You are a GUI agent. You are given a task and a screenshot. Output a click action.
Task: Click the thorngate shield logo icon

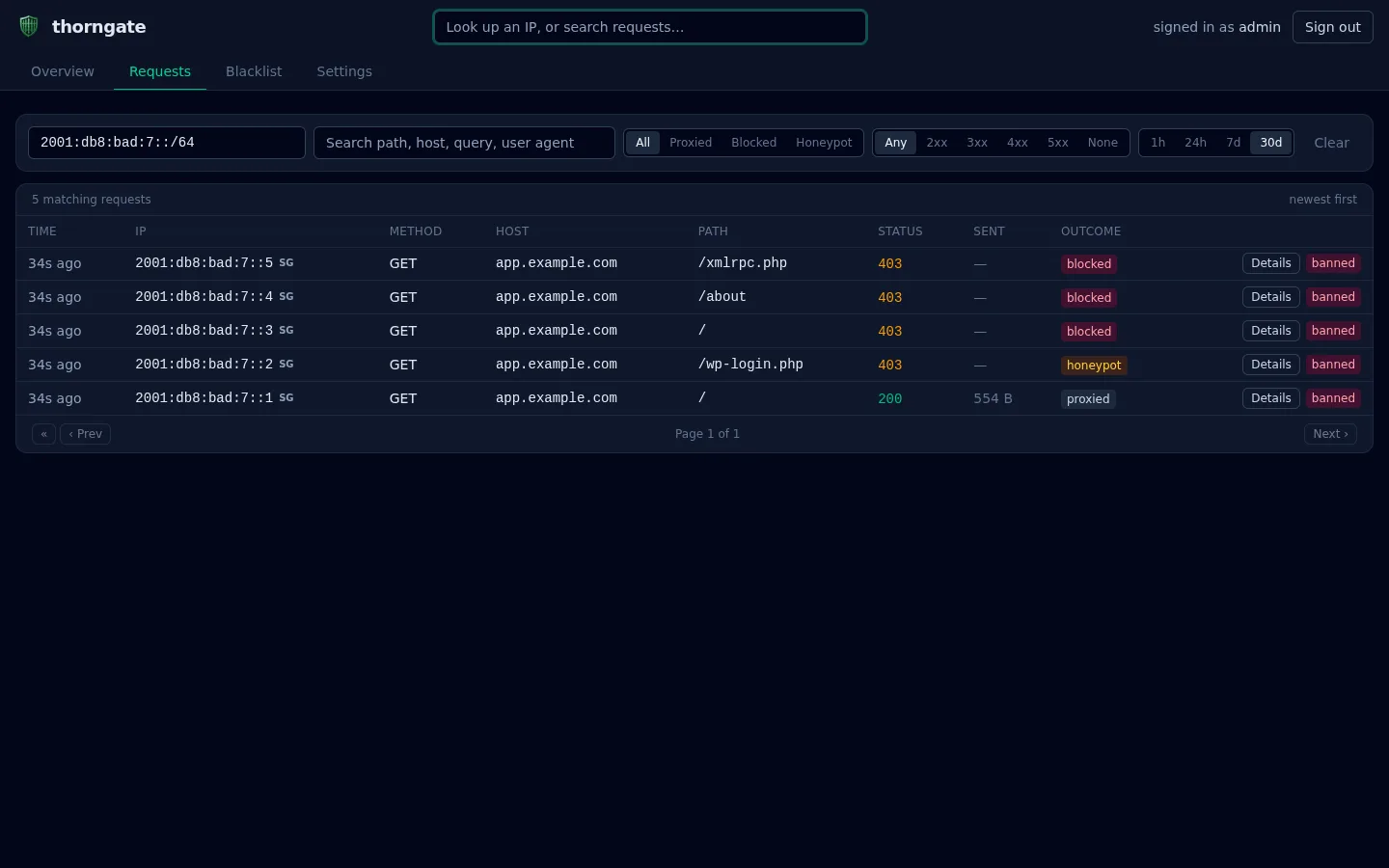point(29,26)
